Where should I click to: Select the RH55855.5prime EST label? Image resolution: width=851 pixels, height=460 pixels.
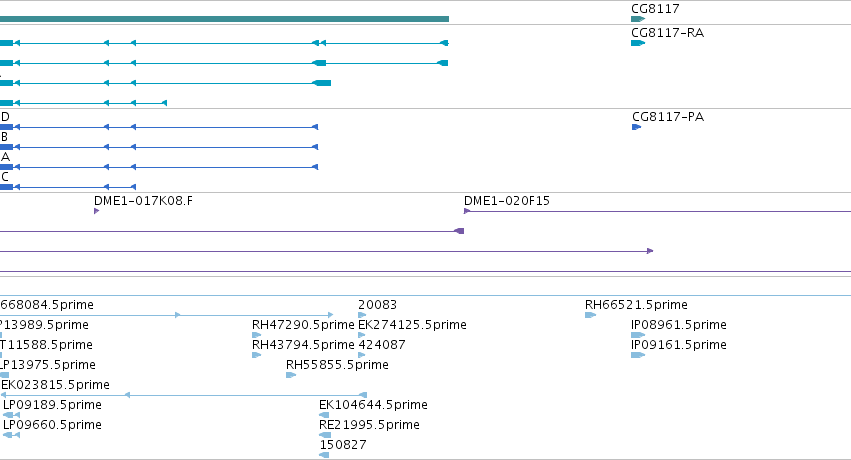337,365
